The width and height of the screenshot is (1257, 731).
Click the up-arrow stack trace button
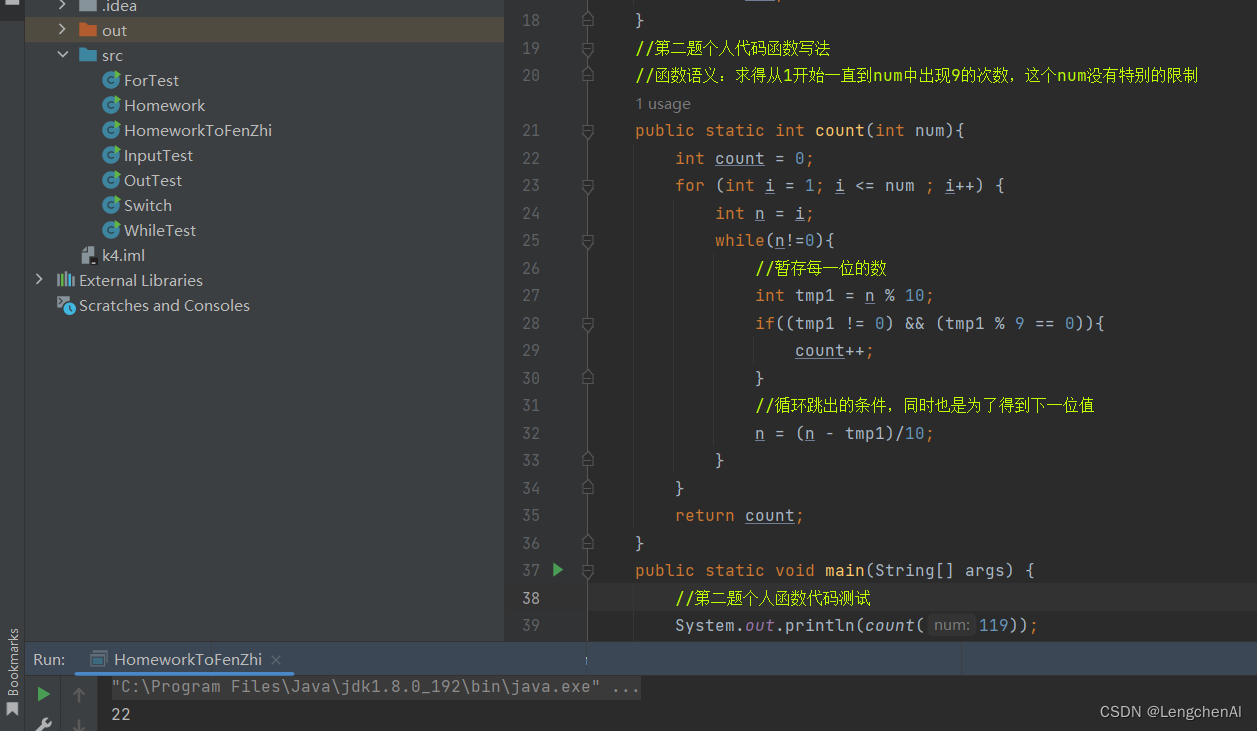pyautogui.click(x=79, y=694)
